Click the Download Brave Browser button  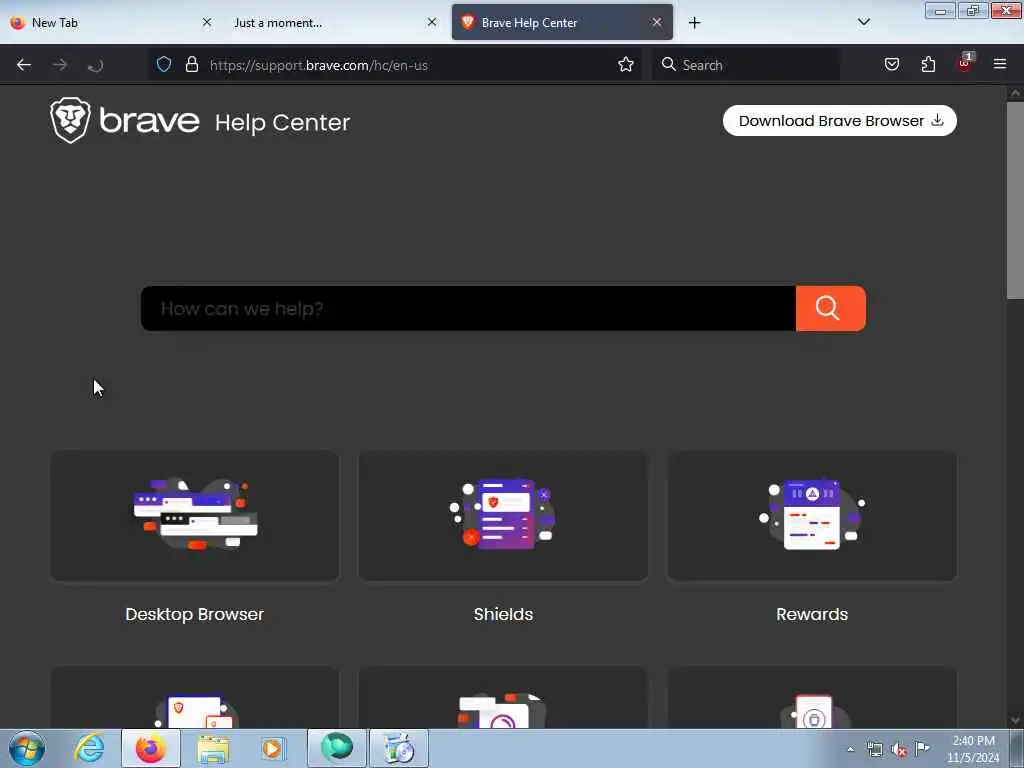839,121
